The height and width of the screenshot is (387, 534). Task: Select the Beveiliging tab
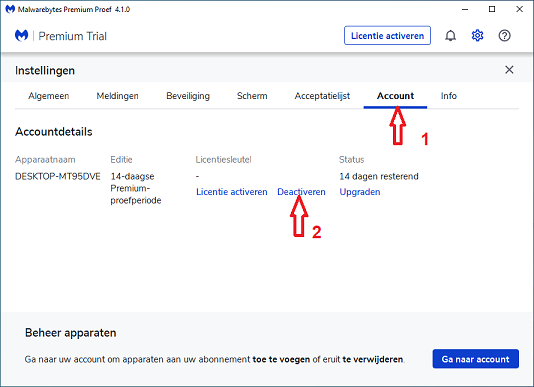pos(188,96)
